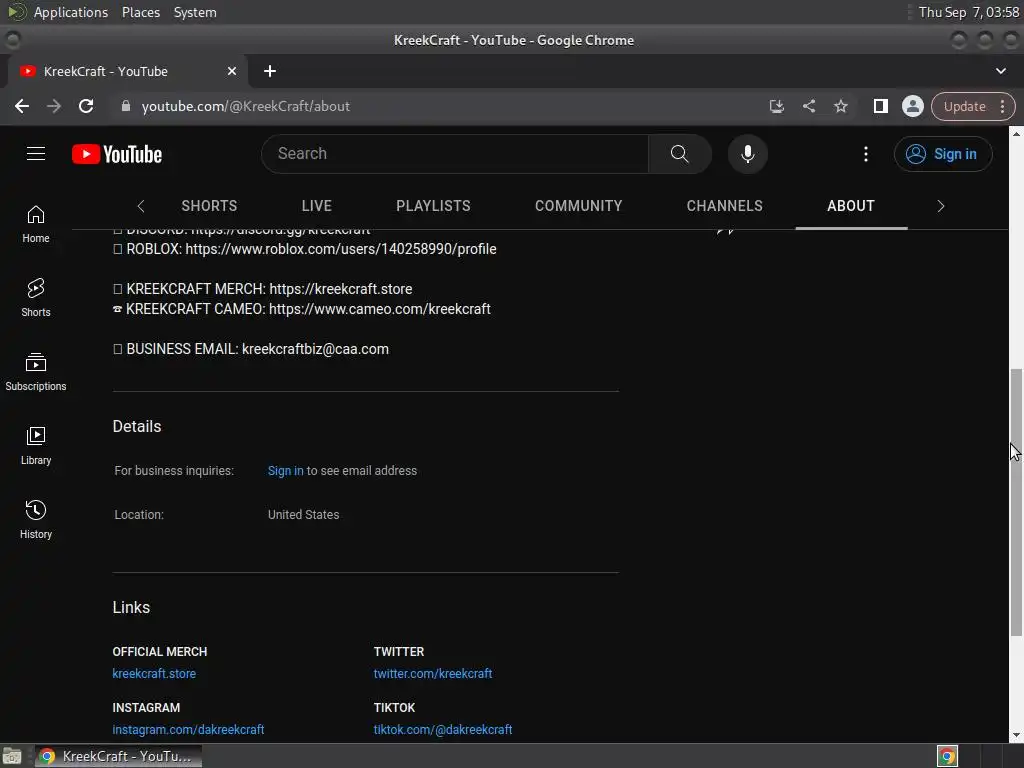Start voice search with microphone icon

748,153
